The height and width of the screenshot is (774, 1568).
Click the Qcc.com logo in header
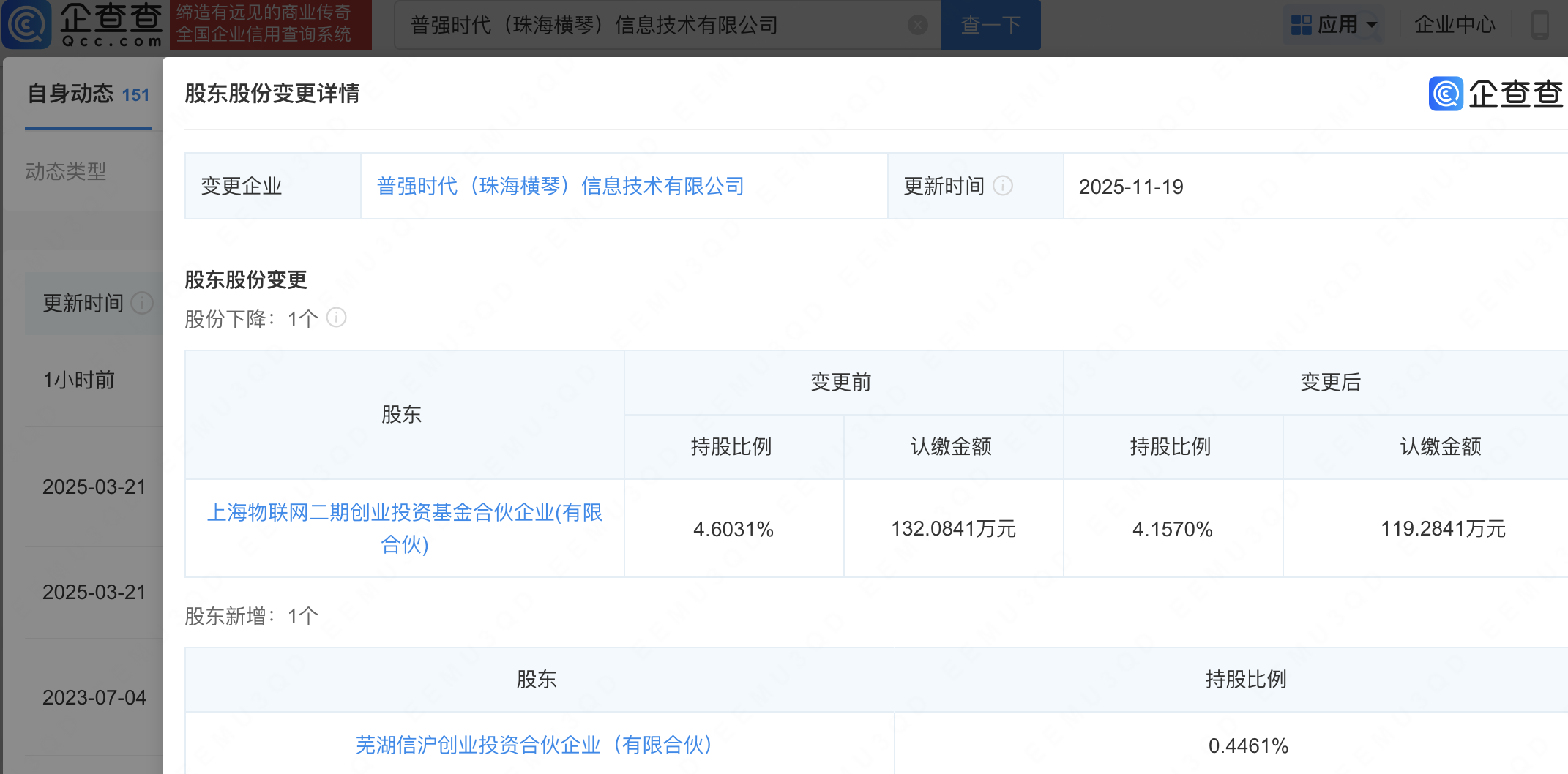point(84,24)
